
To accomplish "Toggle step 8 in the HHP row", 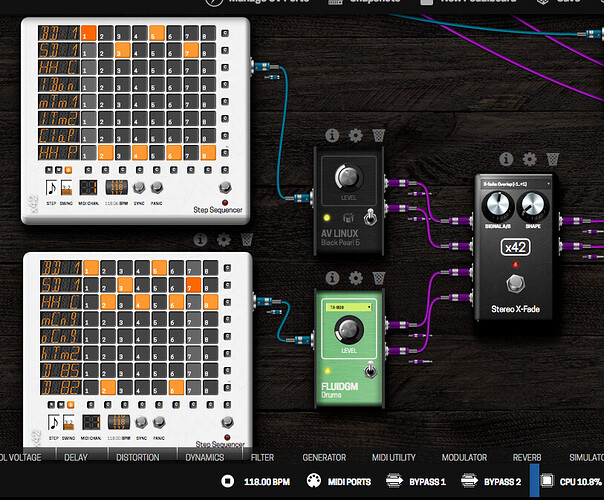I will point(208,153).
